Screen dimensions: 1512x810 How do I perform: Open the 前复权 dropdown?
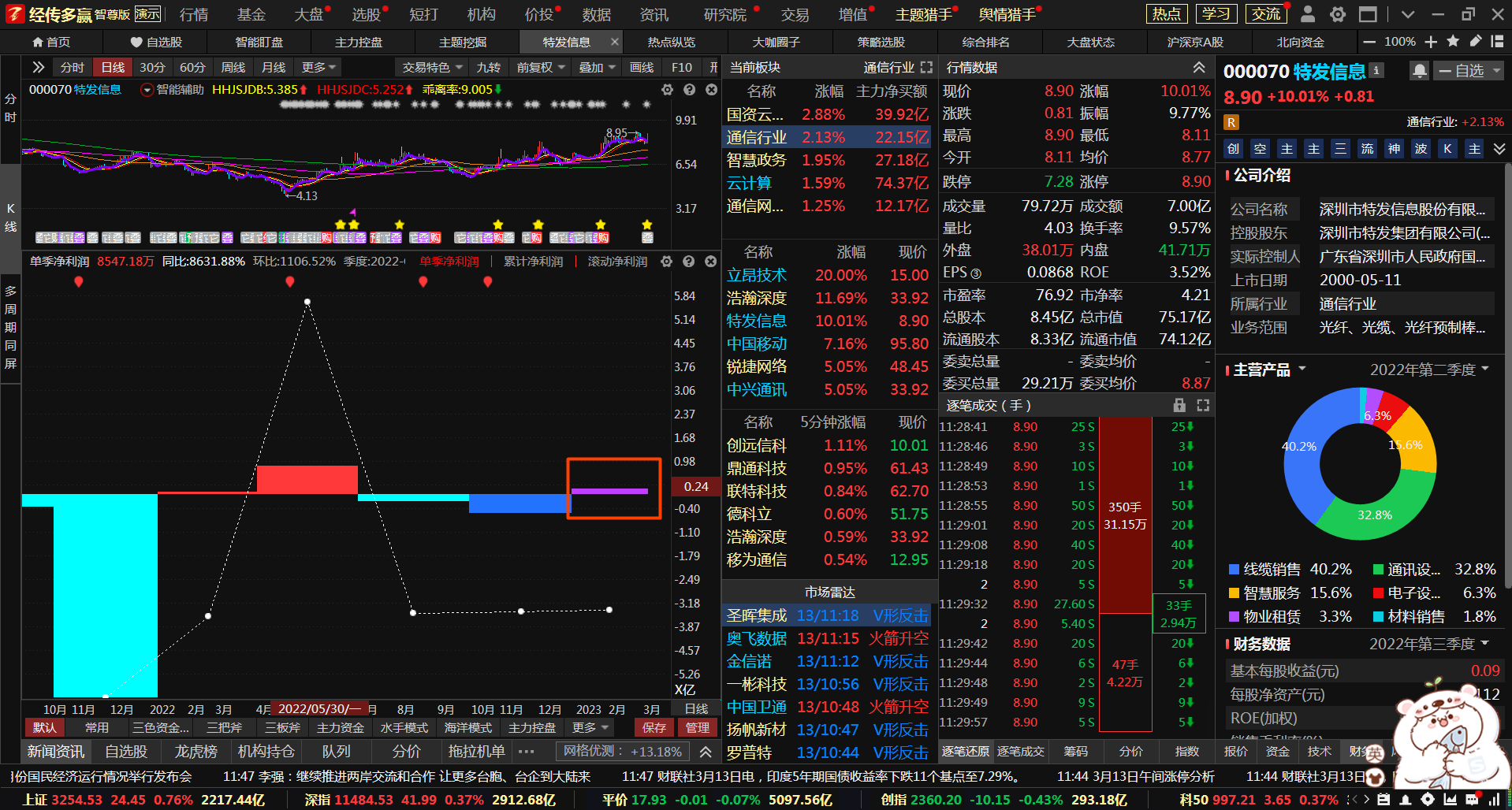pos(541,68)
